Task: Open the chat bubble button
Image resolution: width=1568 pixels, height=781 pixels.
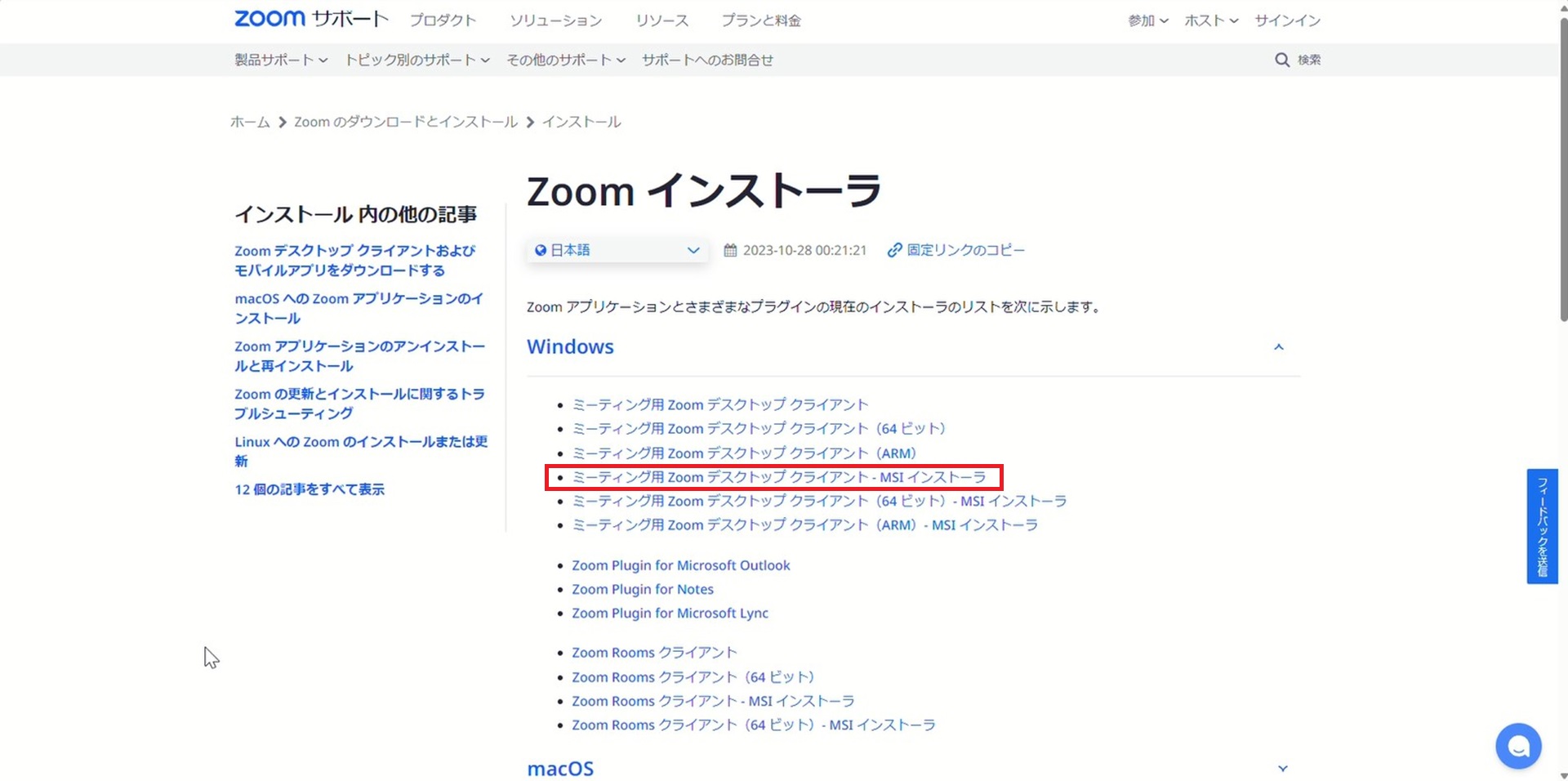Action: 1518,746
